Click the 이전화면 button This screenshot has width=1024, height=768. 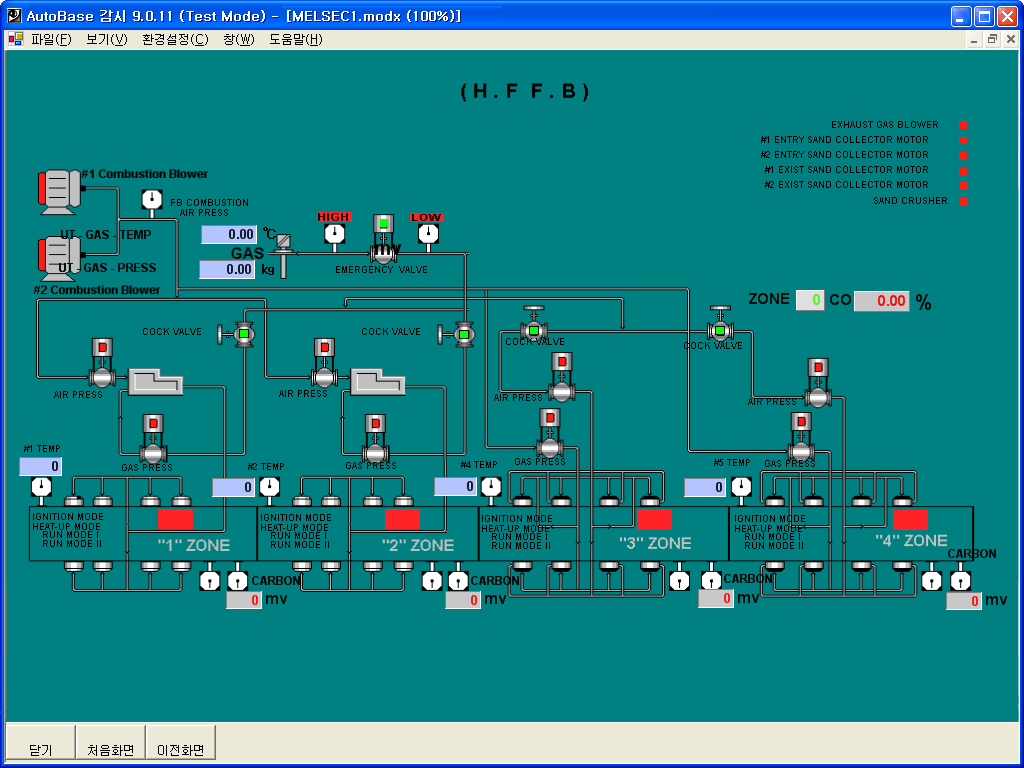tap(180, 745)
